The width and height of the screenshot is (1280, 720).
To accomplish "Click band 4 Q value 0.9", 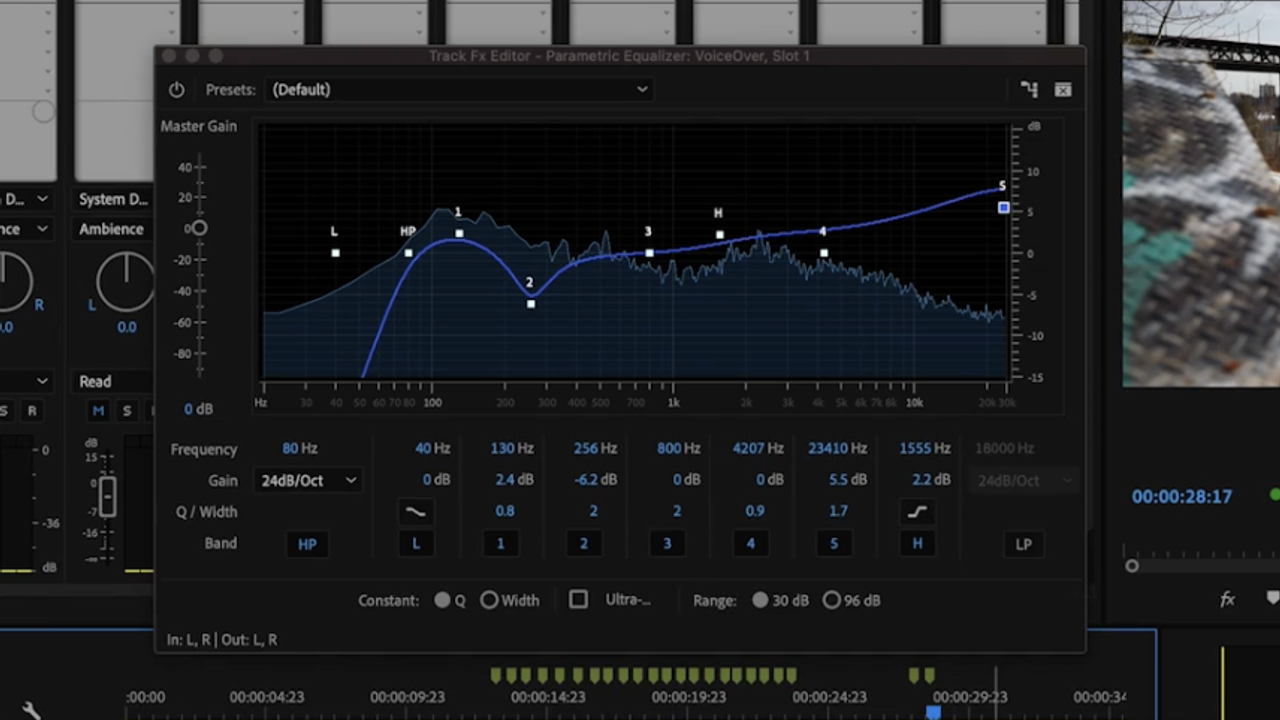I will [x=755, y=511].
